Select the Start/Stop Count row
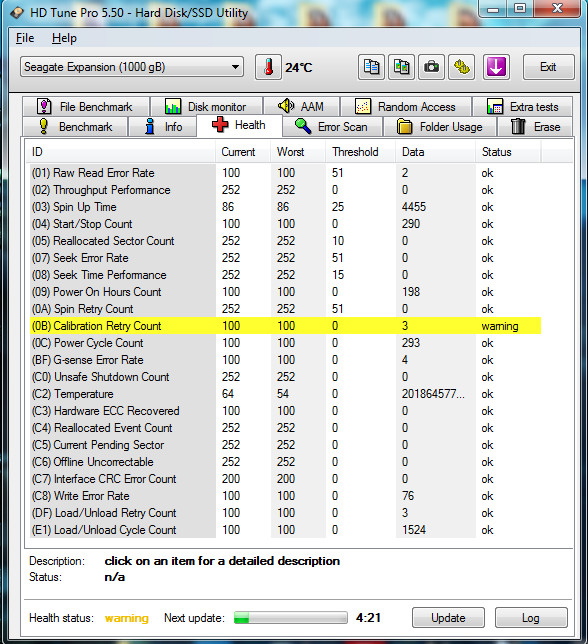This screenshot has width=588, height=644. [285, 224]
